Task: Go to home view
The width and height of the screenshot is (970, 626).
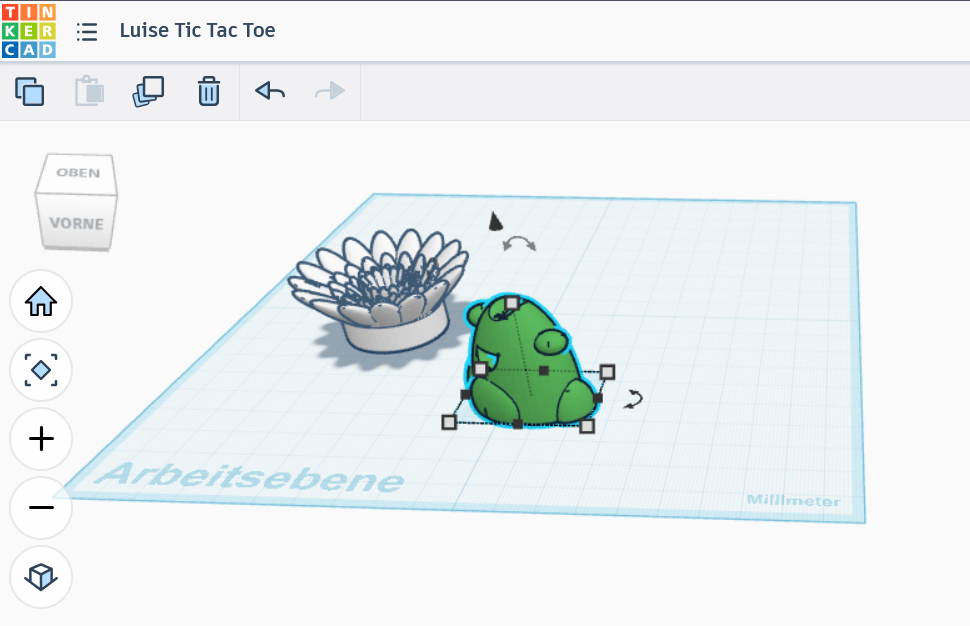Action: (x=41, y=301)
